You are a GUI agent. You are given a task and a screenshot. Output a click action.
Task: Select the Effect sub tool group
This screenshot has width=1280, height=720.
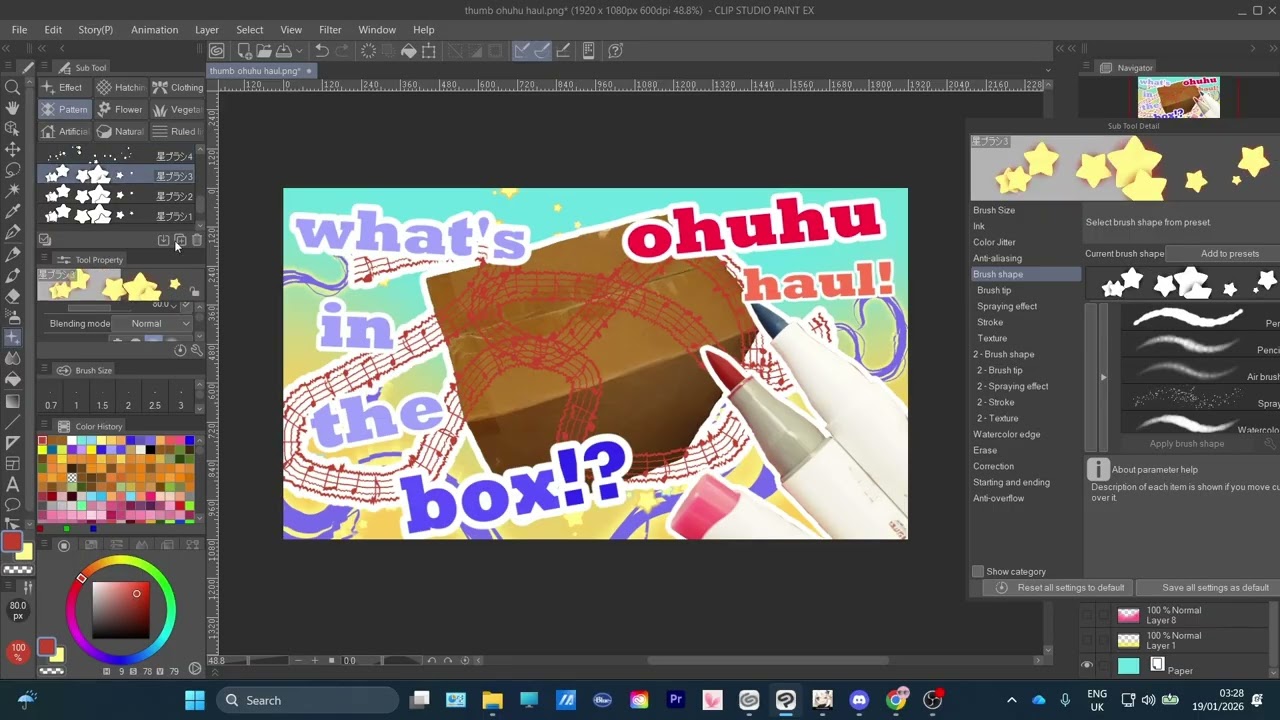[63, 88]
